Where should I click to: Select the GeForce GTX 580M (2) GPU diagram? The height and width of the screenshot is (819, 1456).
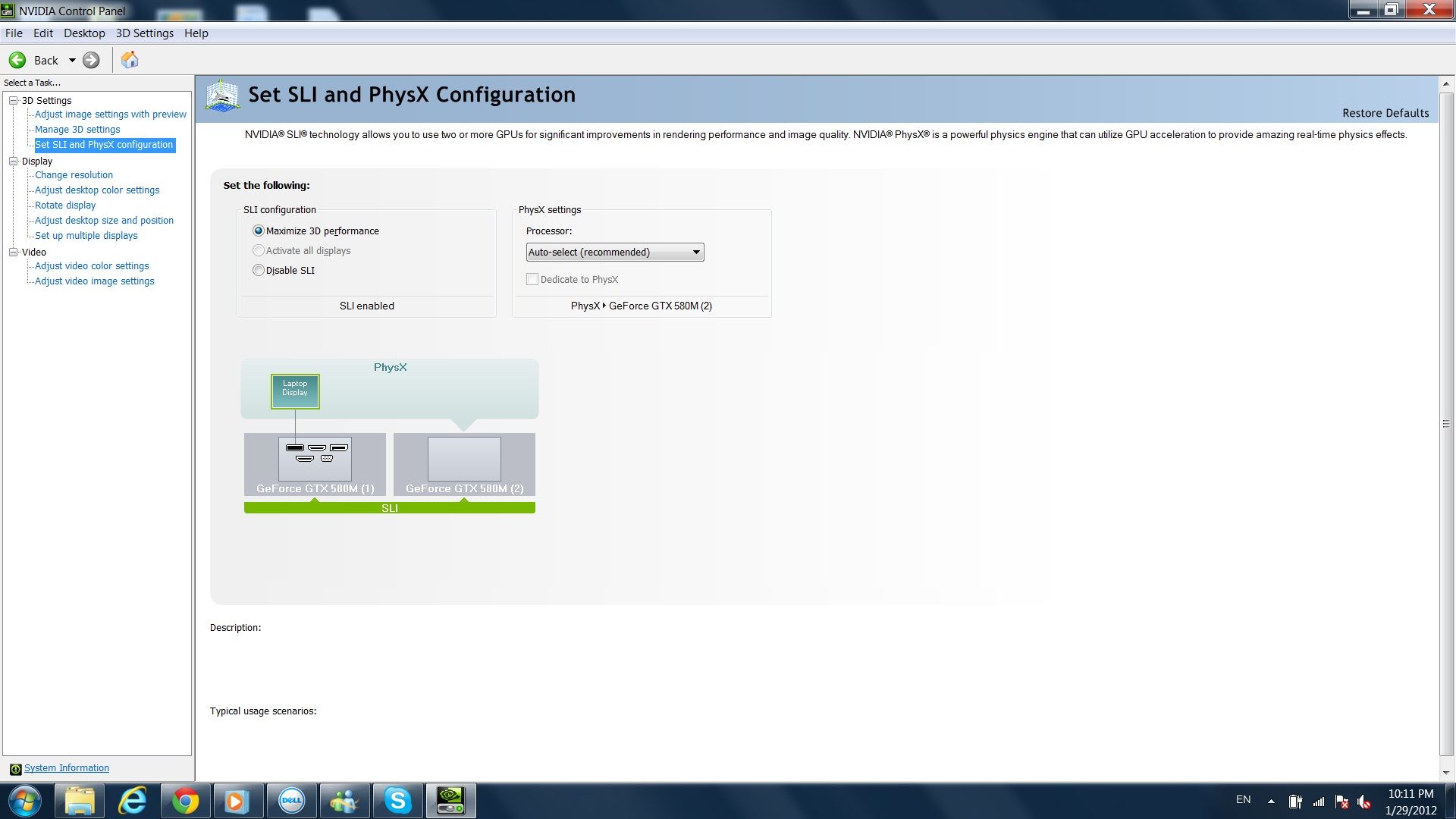pyautogui.click(x=464, y=464)
